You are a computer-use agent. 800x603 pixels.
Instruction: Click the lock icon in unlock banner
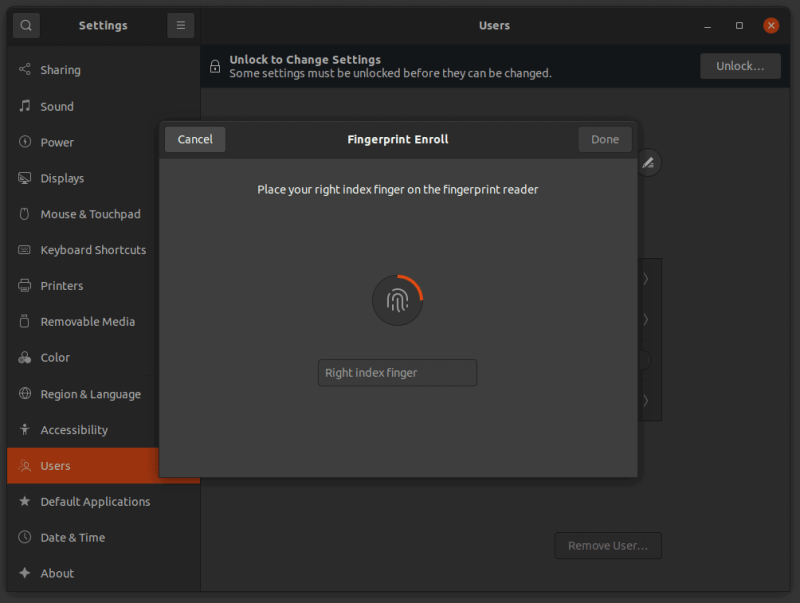coord(215,66)
